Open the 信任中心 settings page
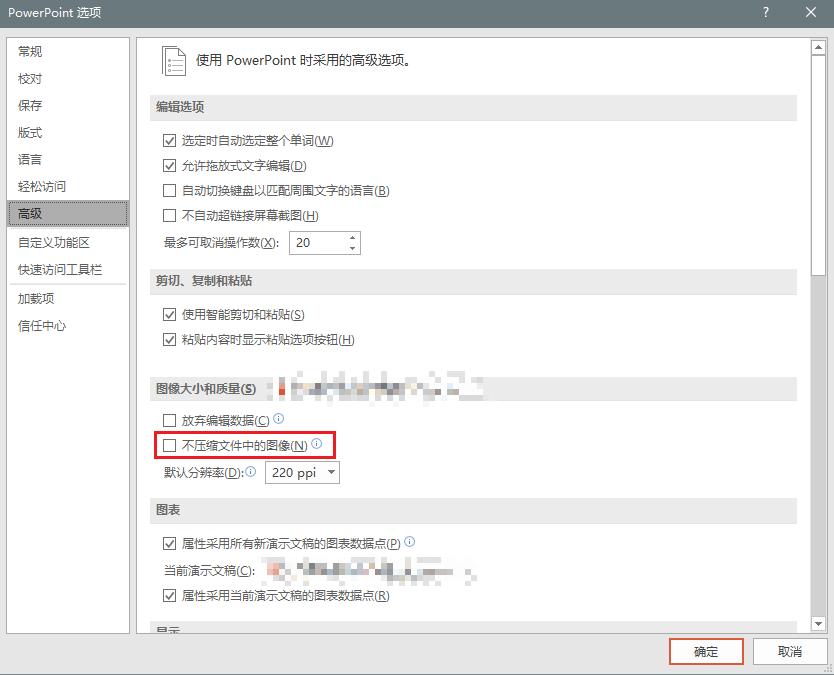 coord(42,324)
